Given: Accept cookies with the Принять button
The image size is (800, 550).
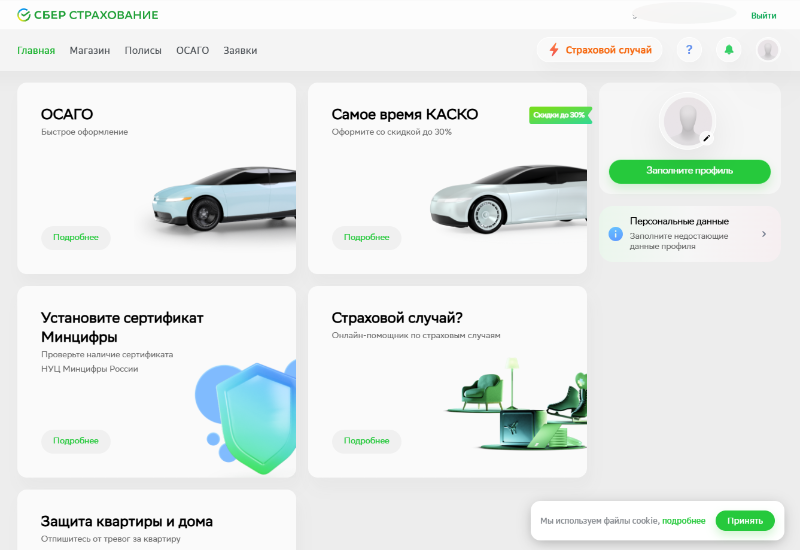Looking at the screenshot, I should tap(745, 521).
